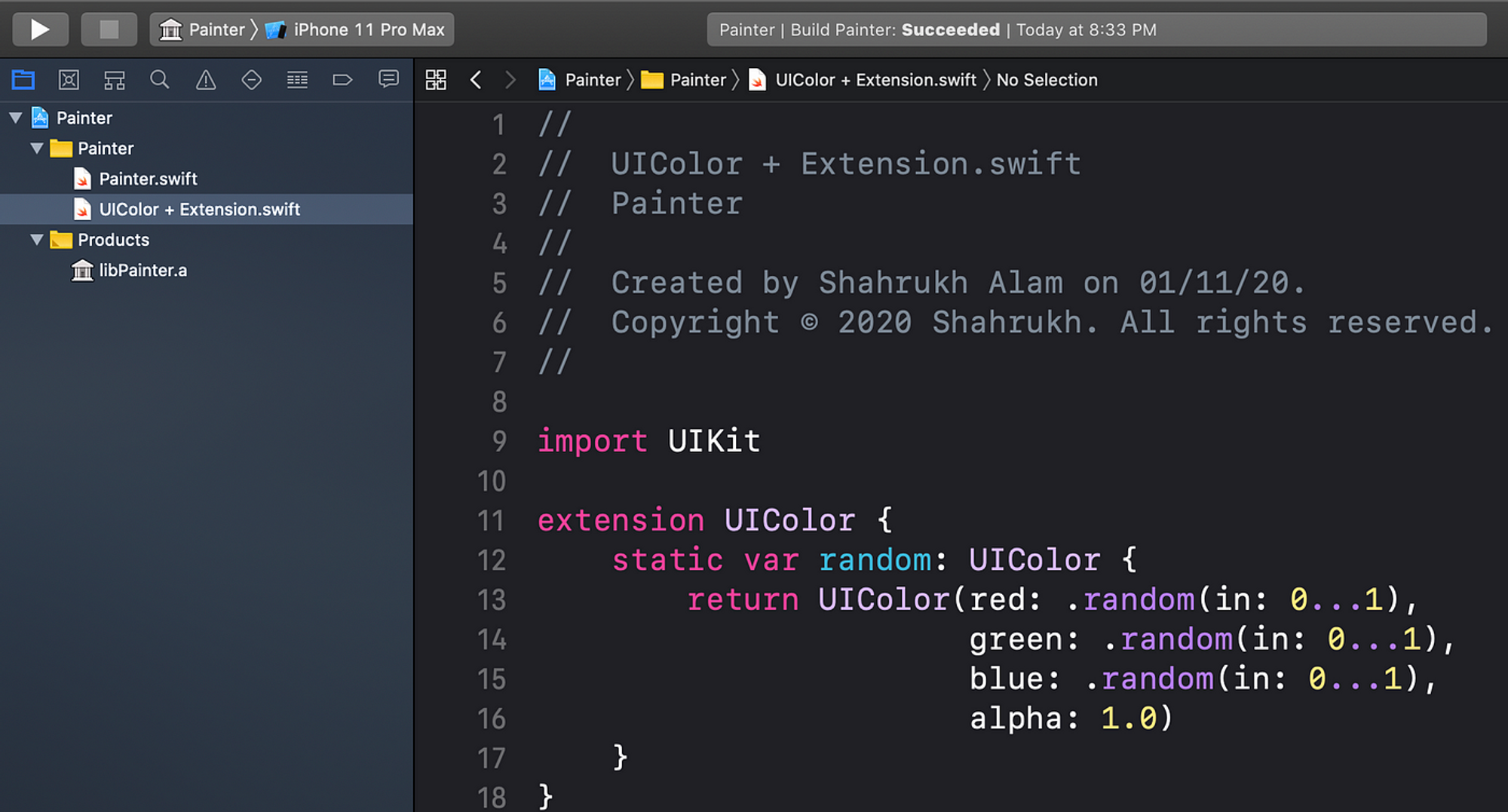Open the Find navigator magnifying glass
Screen dimensions: 1508x812
point(159,79)
